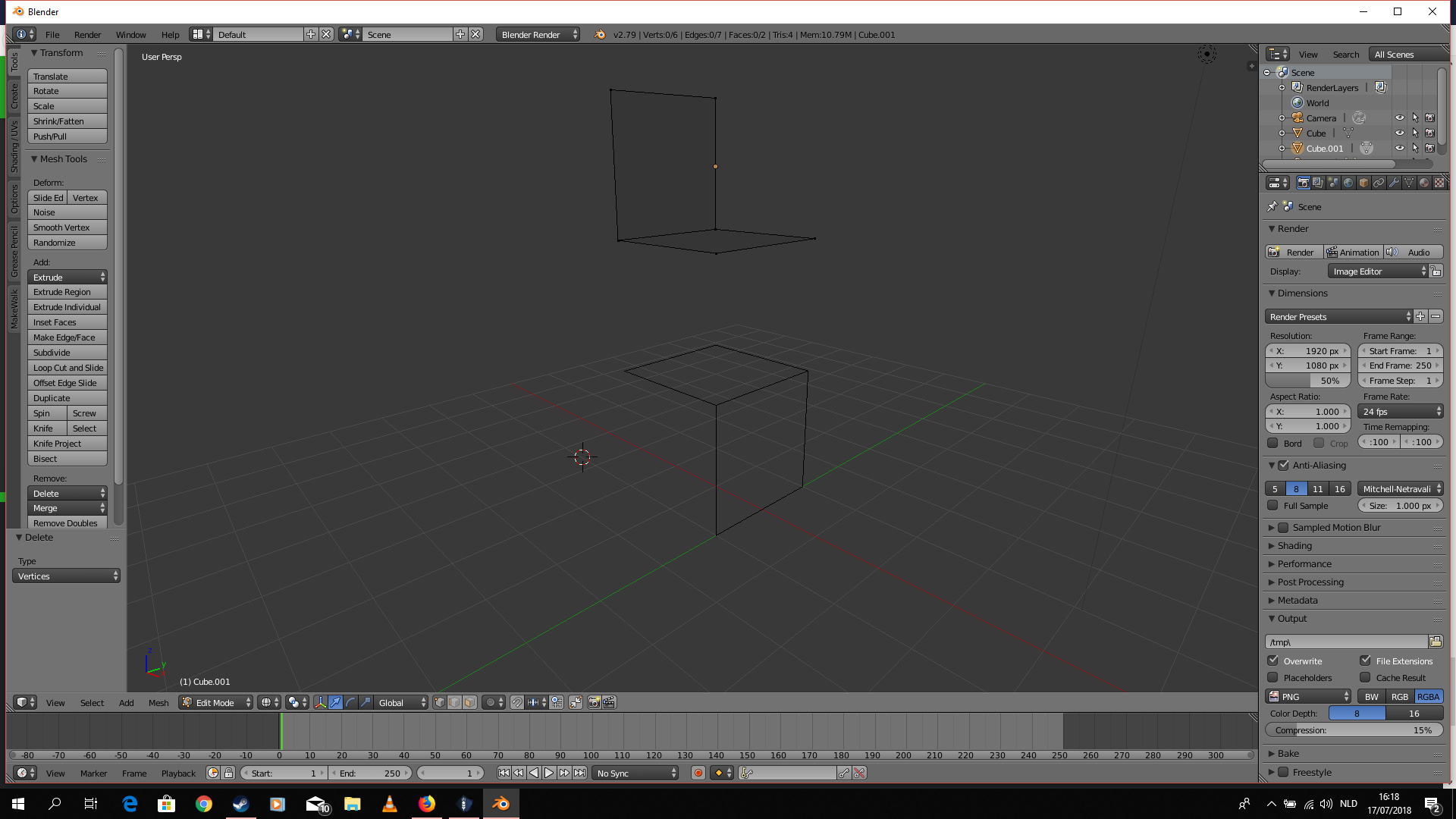
Task: Toggle the 3D manipulator widget icon
Action: click(320, 702)
